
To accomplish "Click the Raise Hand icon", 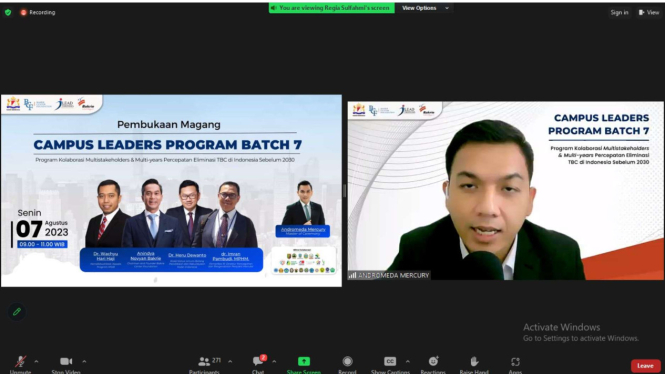I will [474, 361].
